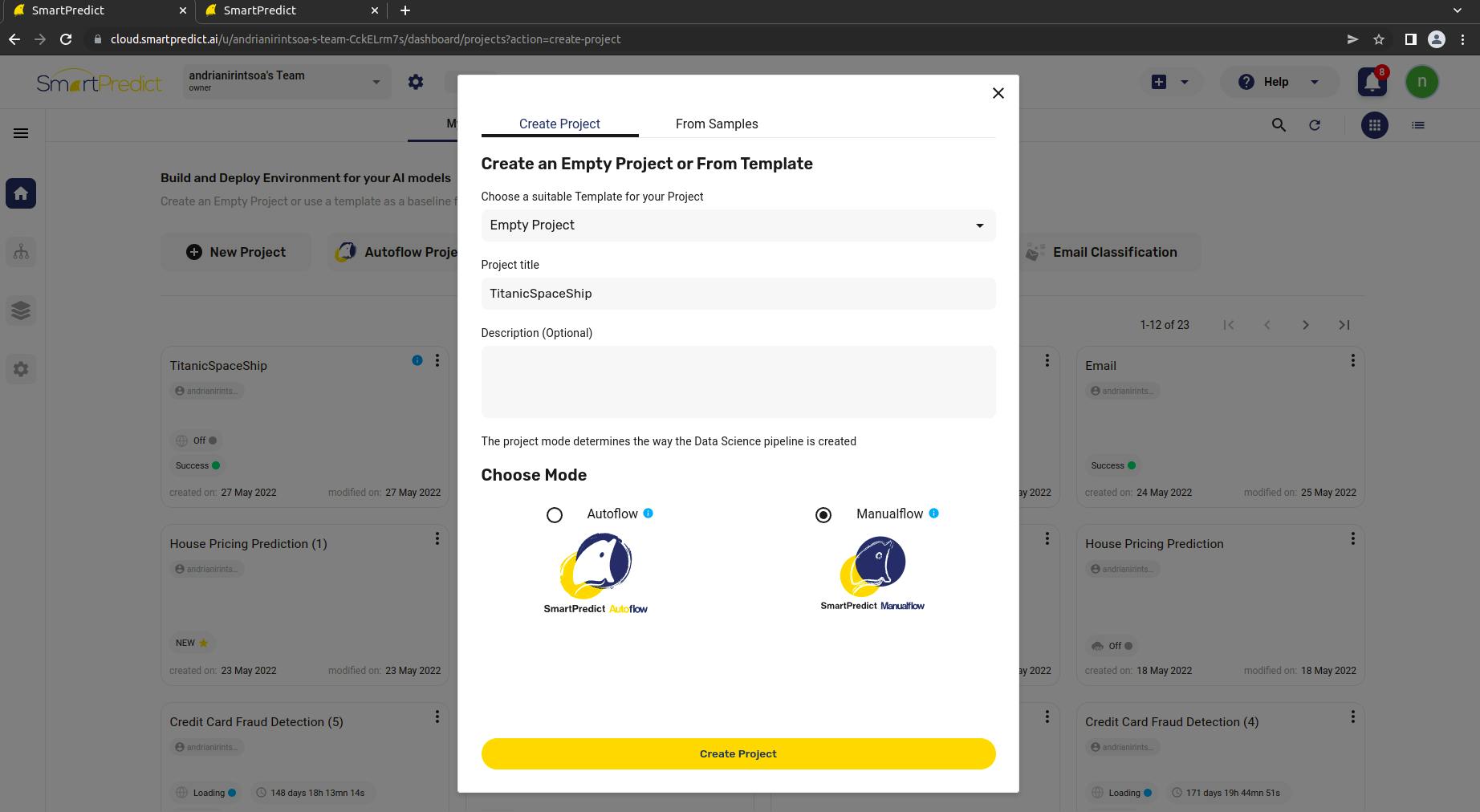The image size is (1480, 812).
Task: Click the yellow Create Project button
Action: (x=738, y=753)
